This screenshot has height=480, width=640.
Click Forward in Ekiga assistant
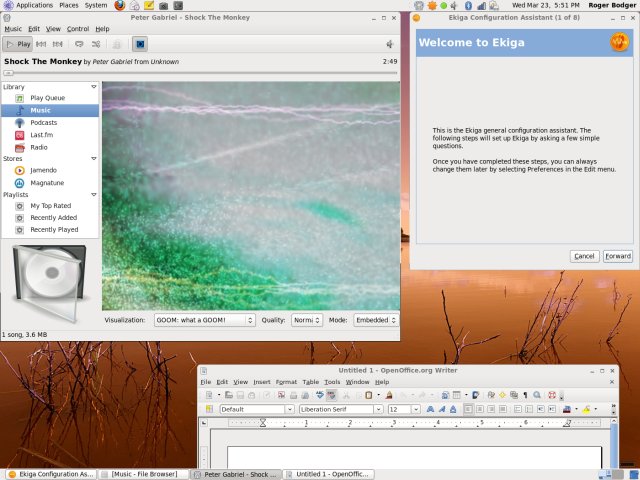[x=618, y=256]
